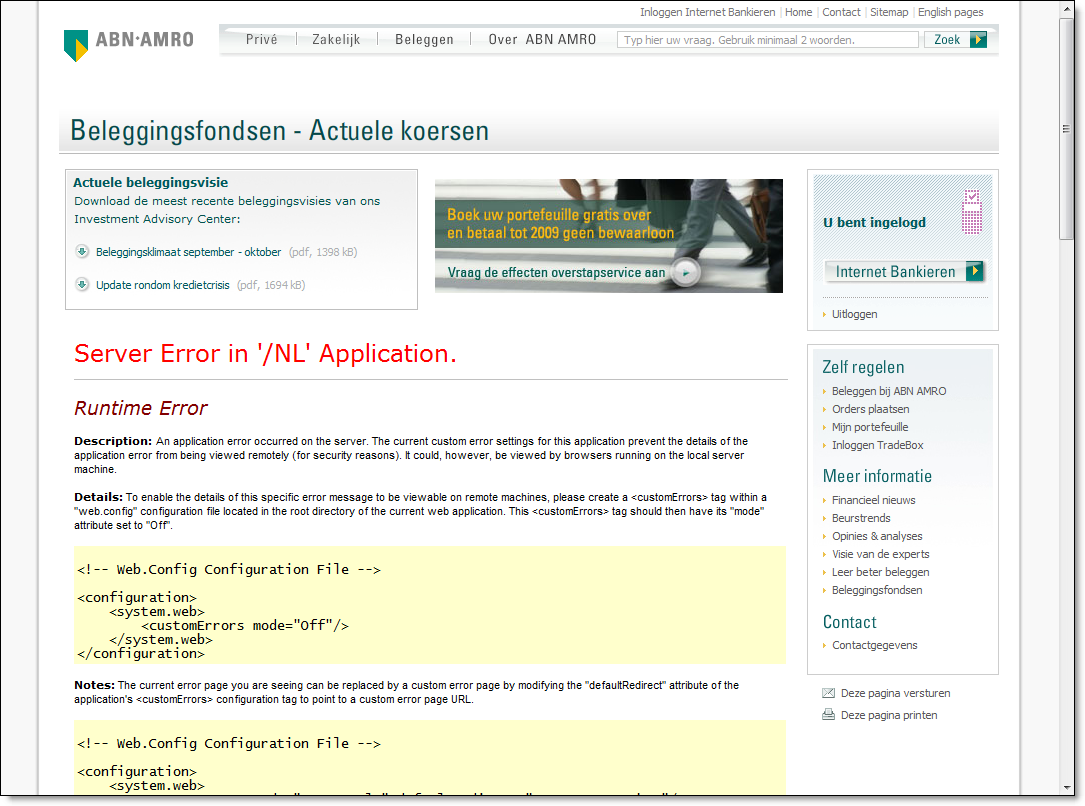Click the Internet Bankieren button
This screenshot has height=806, width=1085.
[x=904, y=271]
